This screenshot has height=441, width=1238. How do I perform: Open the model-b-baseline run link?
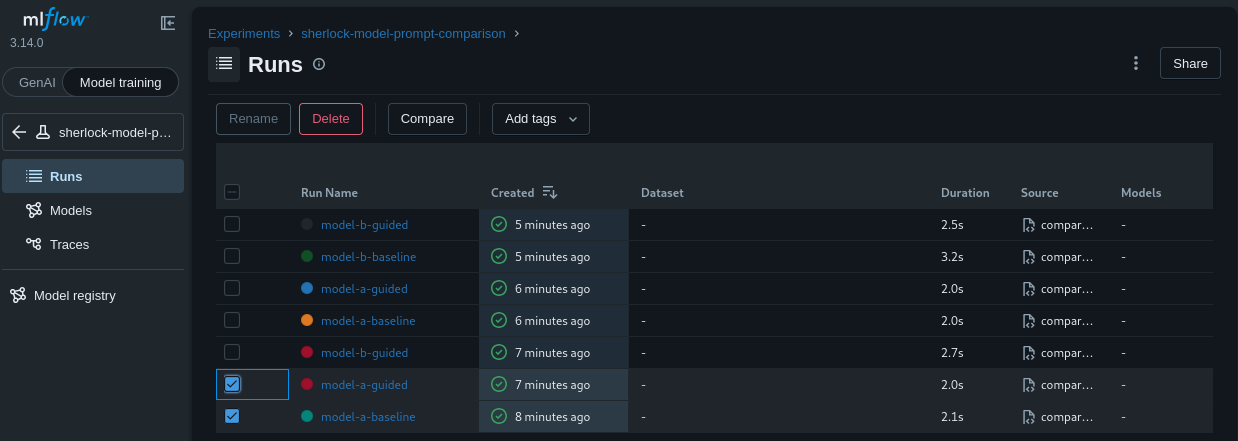tap(368, 257)
